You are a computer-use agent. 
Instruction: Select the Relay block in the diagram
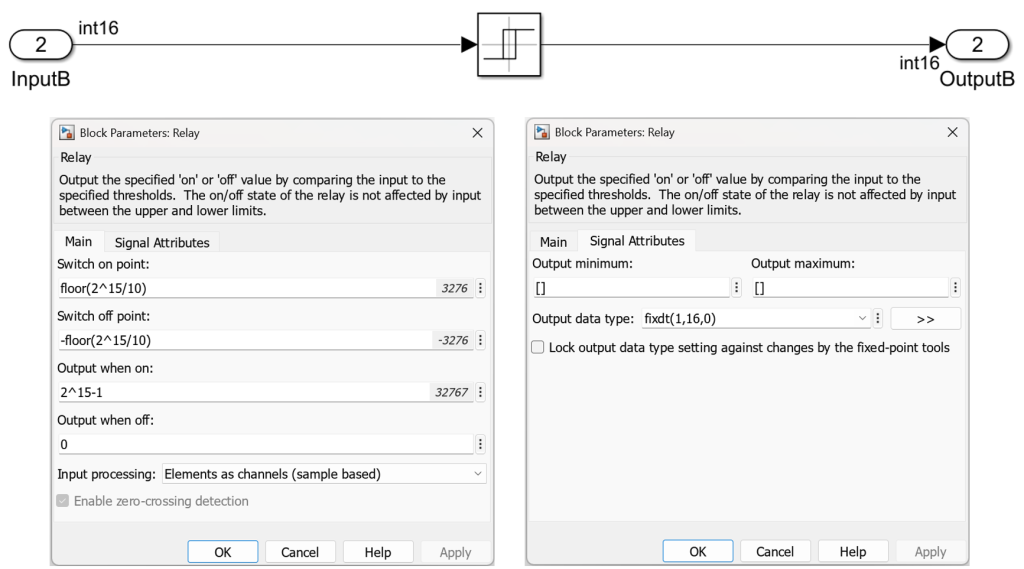(x=509, y=44)
